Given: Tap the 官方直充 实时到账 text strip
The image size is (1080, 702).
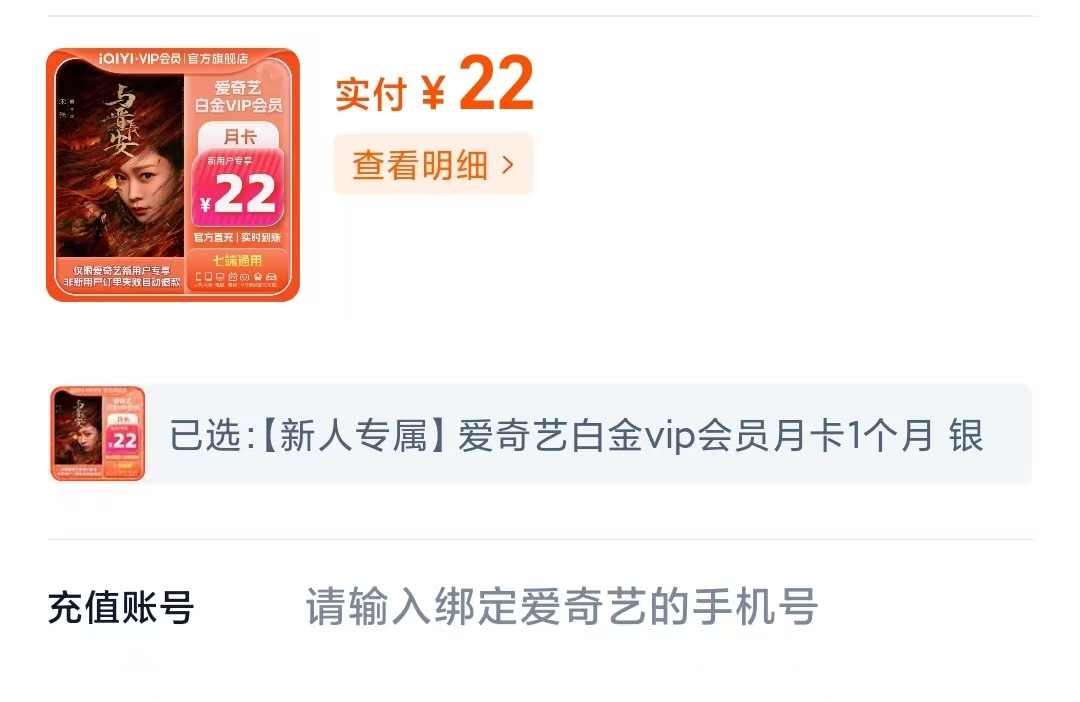Looking at the screenshot, I should [x=237, y=237].
